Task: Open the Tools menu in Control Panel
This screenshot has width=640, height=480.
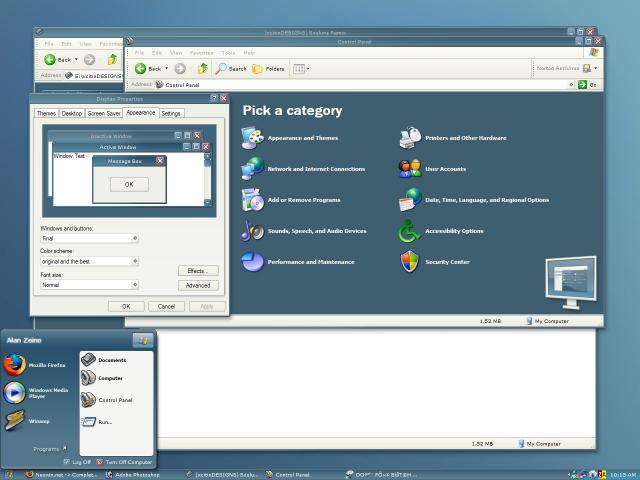Action: click(228, 52)
